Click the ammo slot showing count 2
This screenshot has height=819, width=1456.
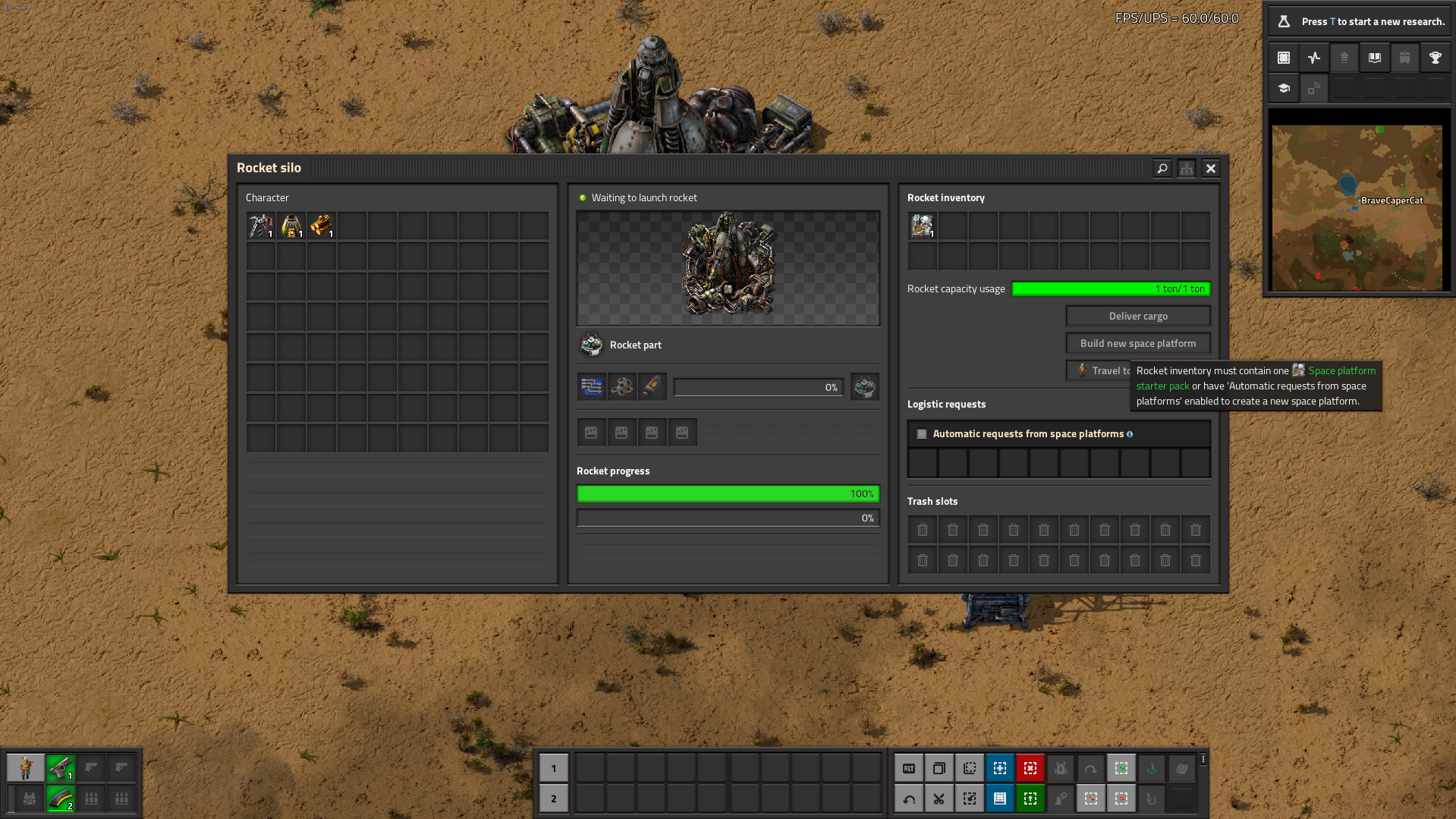click(61, 799)
